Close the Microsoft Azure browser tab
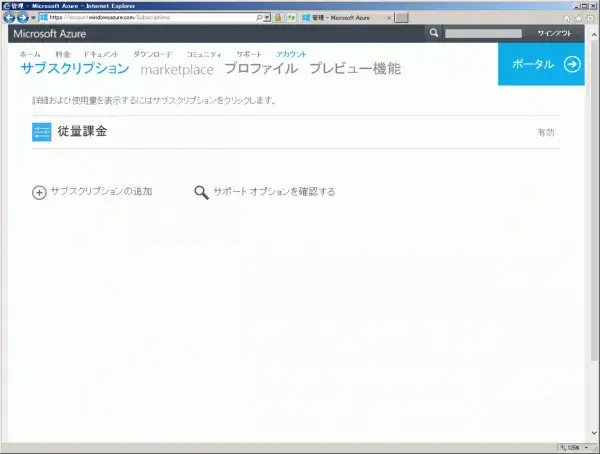This screenshot has width=600, height=454. coord(389,18)
